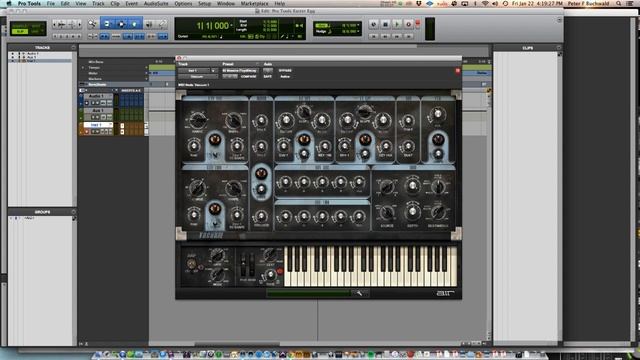Click the red plug-in target button
This screenshot has height=360, width=640.
pos(458,71)
